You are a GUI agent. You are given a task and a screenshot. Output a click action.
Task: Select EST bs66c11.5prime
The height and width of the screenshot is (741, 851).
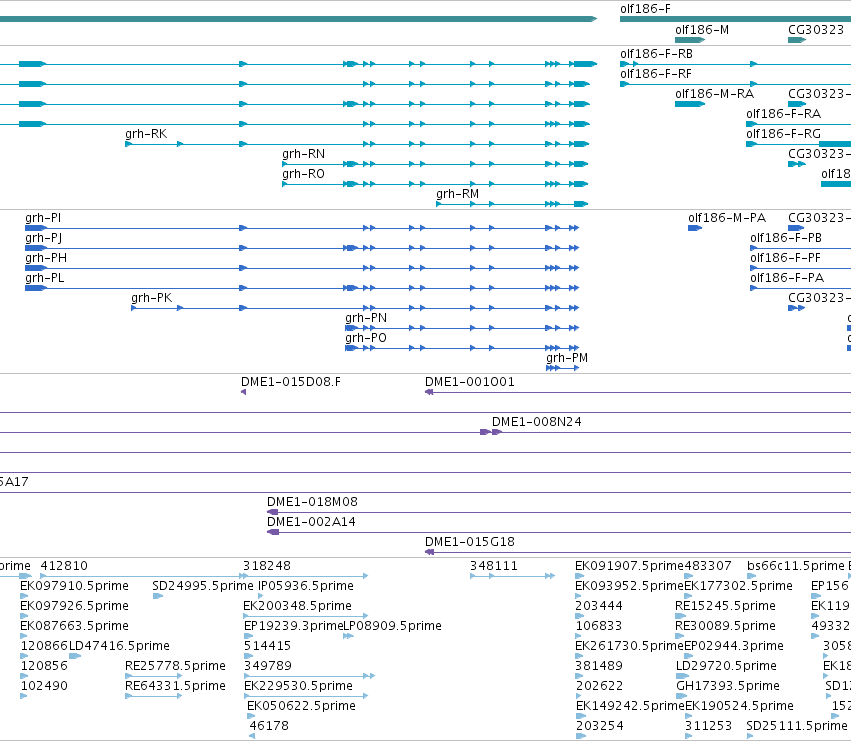(796, 566)
